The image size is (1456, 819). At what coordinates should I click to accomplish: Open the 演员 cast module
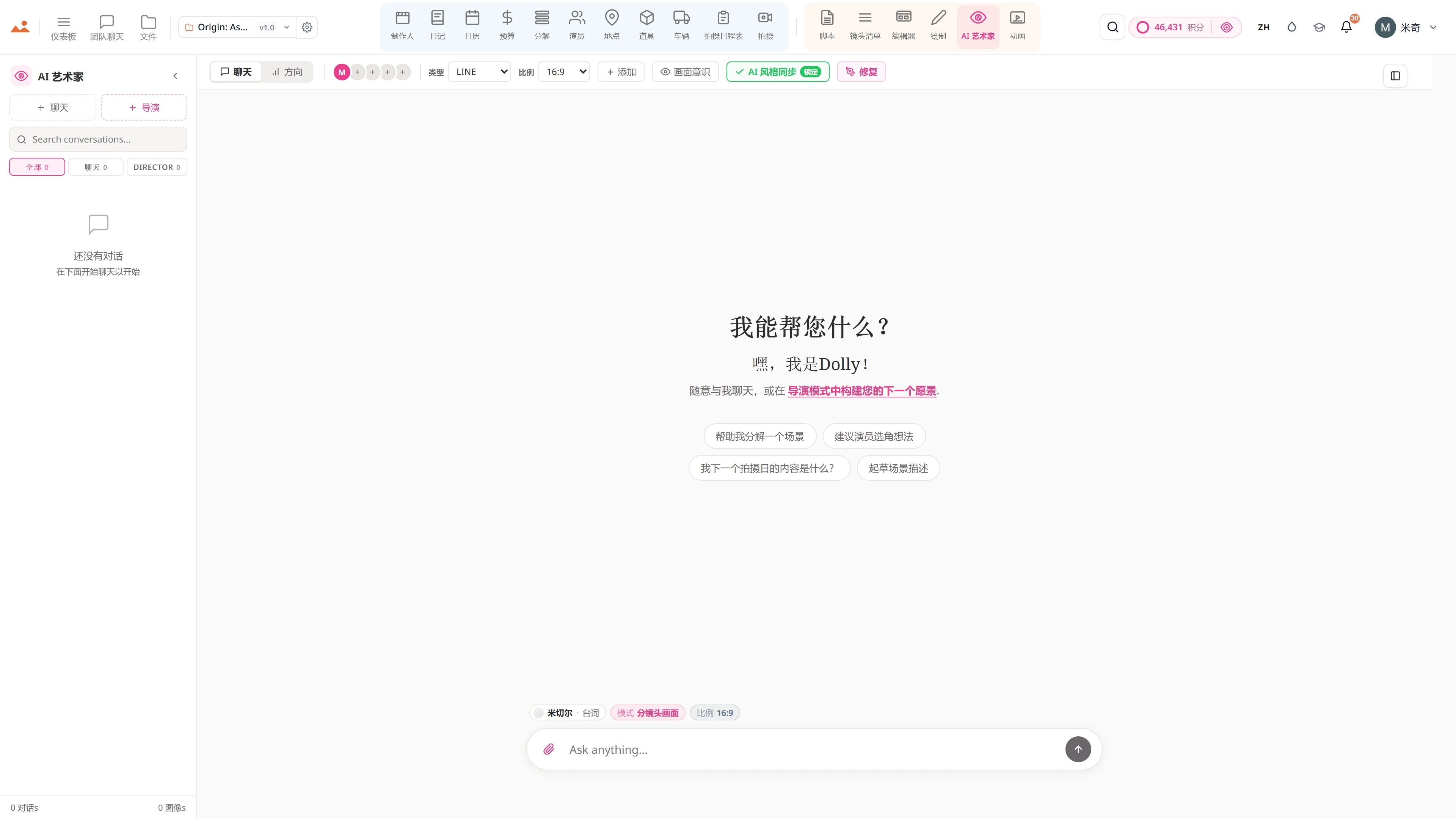pos(577,26)
